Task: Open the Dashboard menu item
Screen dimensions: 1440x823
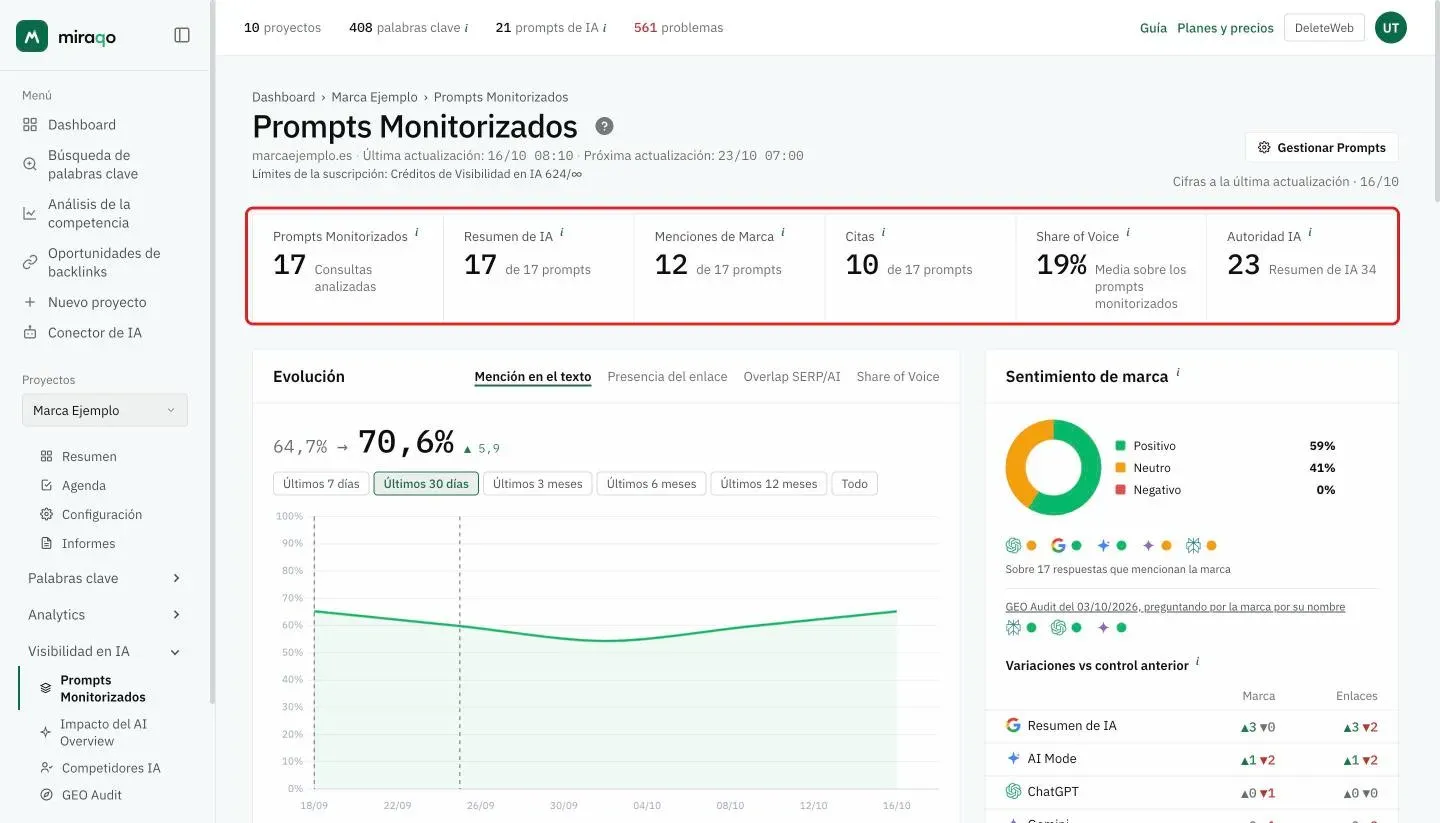Action: click(x=82, y=125)
